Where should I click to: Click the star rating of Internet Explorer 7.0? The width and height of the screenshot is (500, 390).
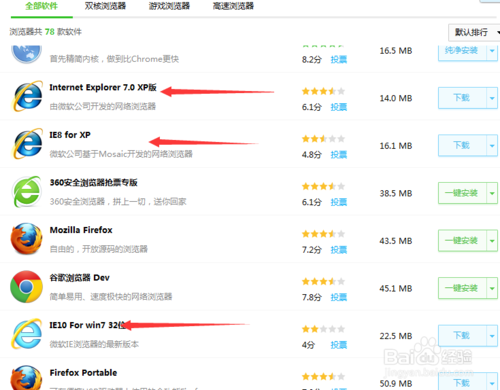pyautogui.click(x=323, y=91)
